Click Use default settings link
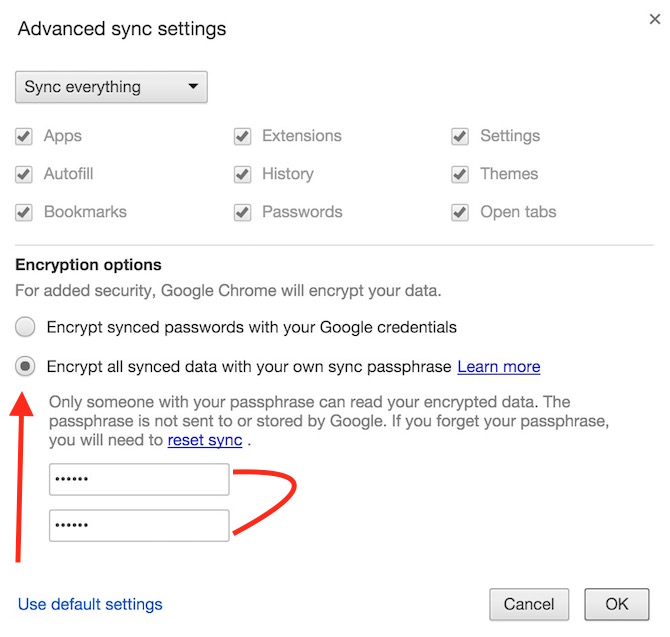The height and width of the screenshot is (637, 670). pyautogui.click(x=90, y=604)
